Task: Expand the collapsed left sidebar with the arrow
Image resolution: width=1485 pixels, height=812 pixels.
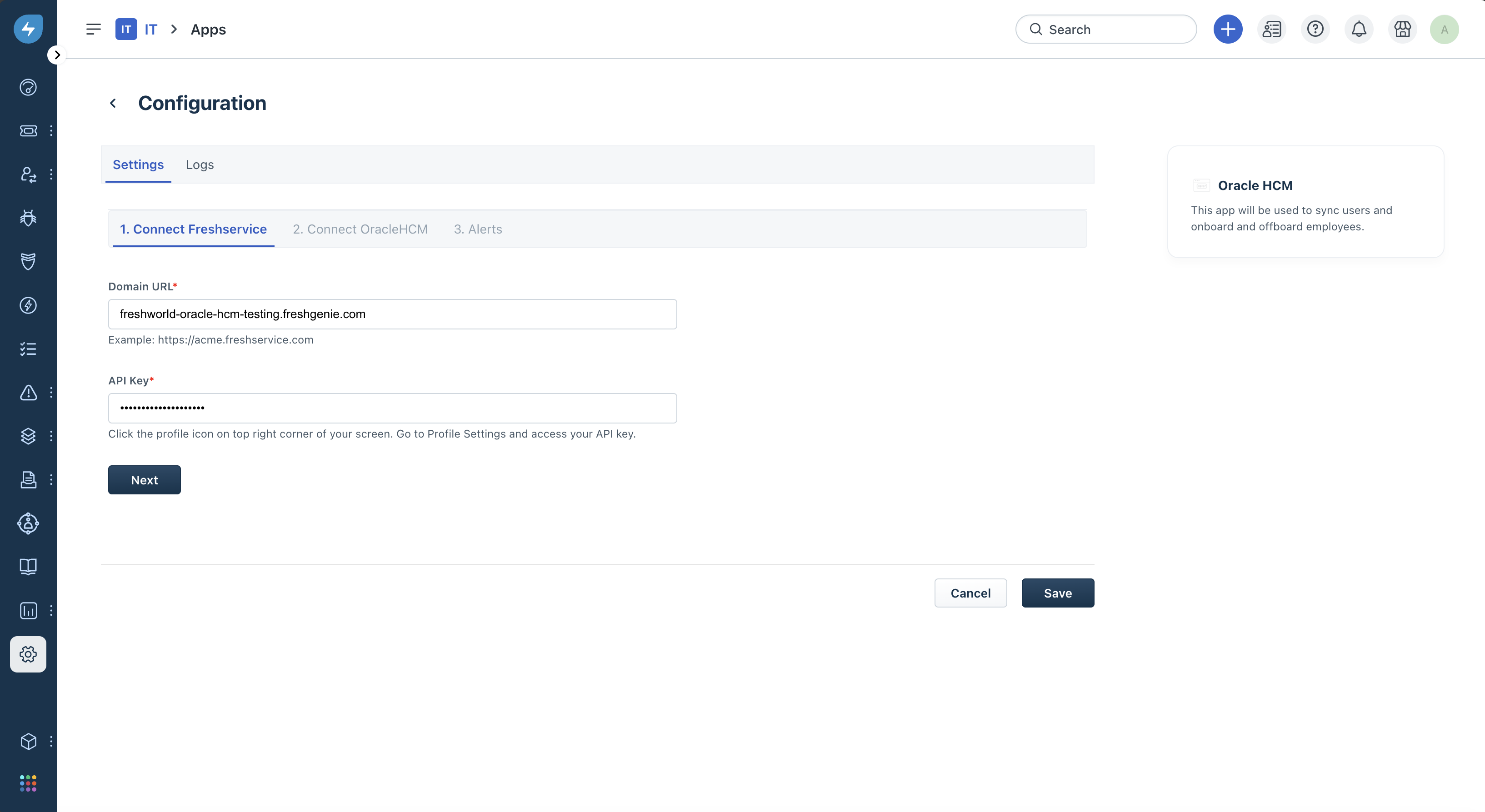Action: [x=56, y=55]
